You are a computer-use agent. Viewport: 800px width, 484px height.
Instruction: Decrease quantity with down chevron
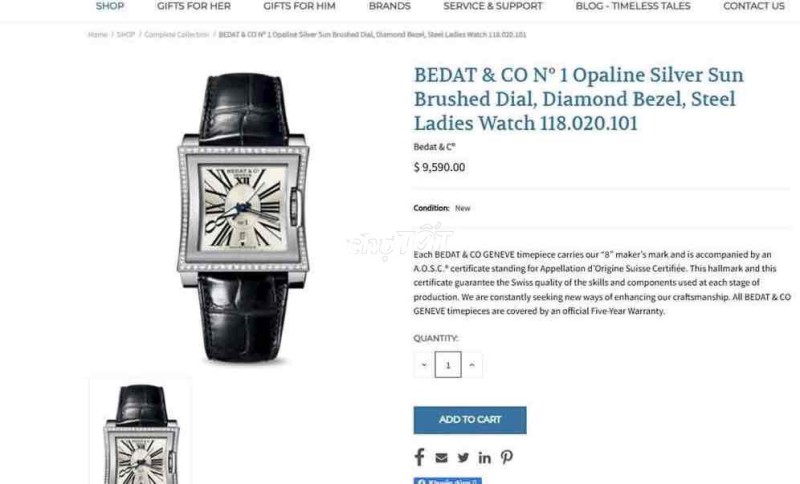[424, 365]
